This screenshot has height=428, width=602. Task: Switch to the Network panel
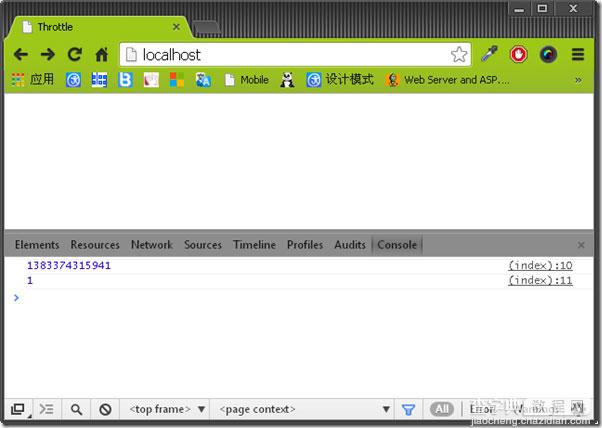152,245
